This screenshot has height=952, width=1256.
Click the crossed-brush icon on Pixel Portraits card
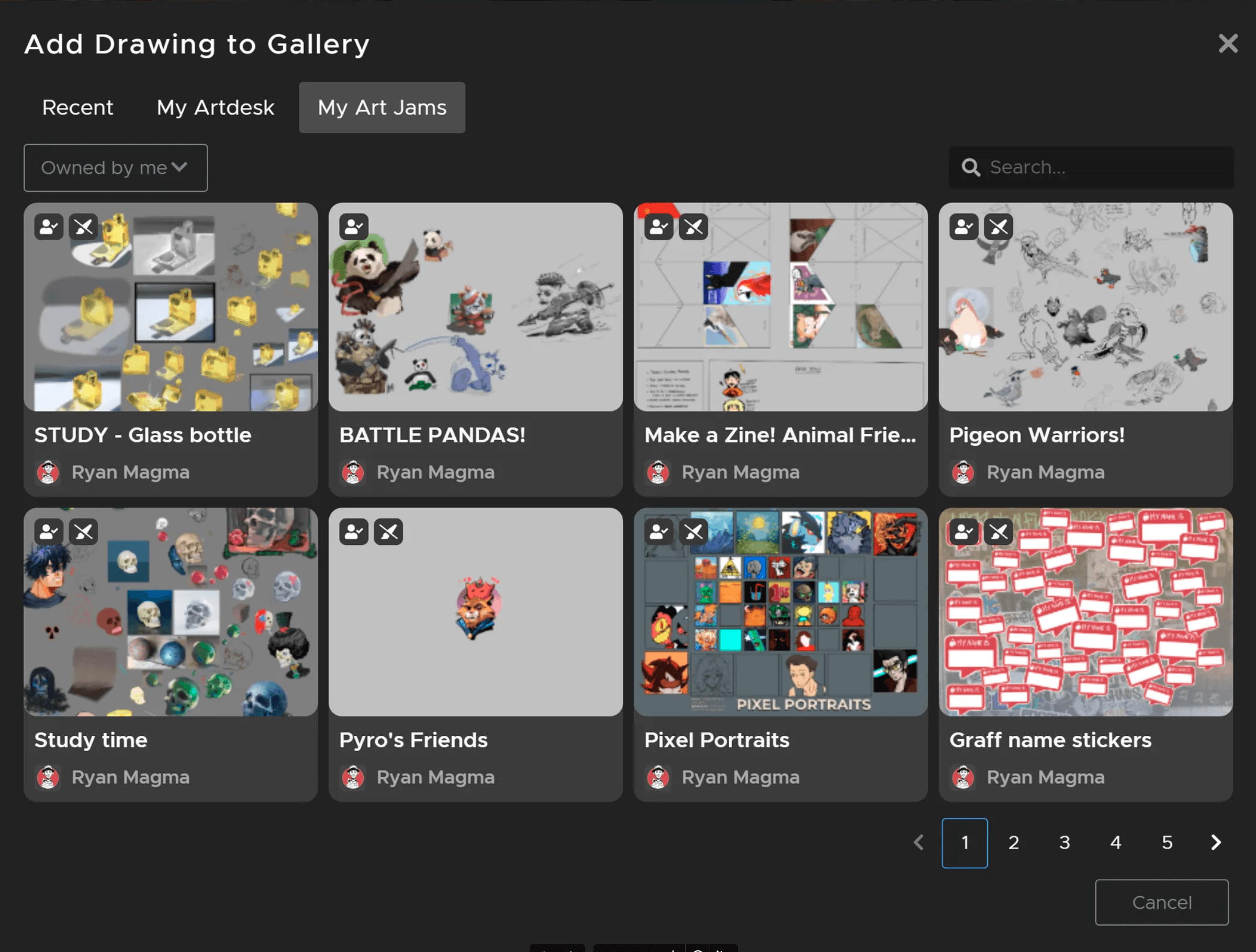pyautogui.click(x=693, y=532)
